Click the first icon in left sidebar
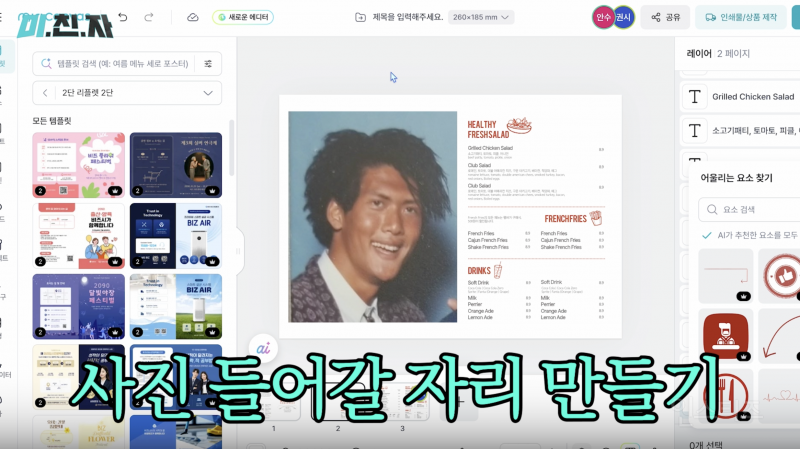The image size is (800, 449). [x=4, y=56]
